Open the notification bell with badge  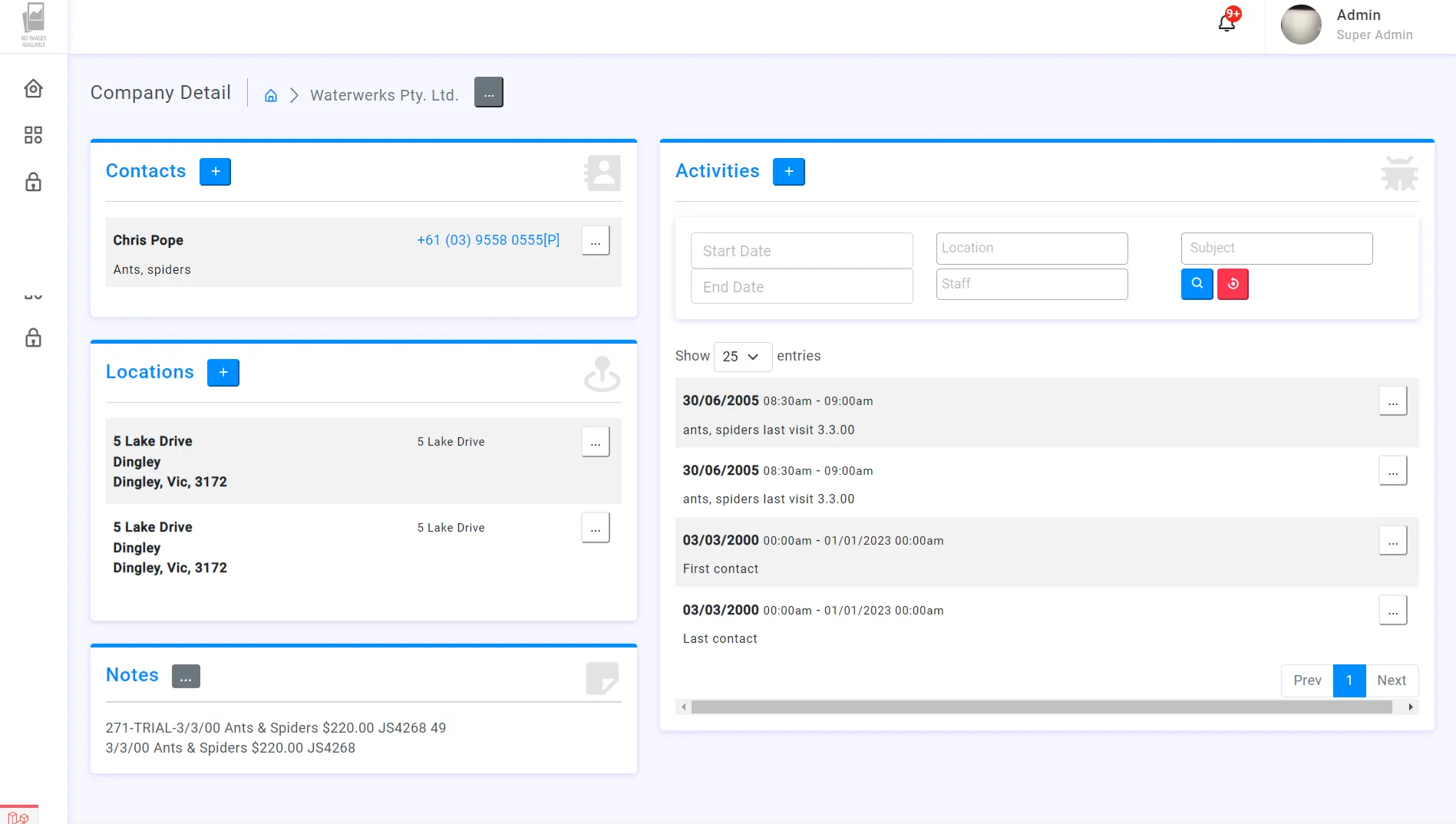(1226, 21)
